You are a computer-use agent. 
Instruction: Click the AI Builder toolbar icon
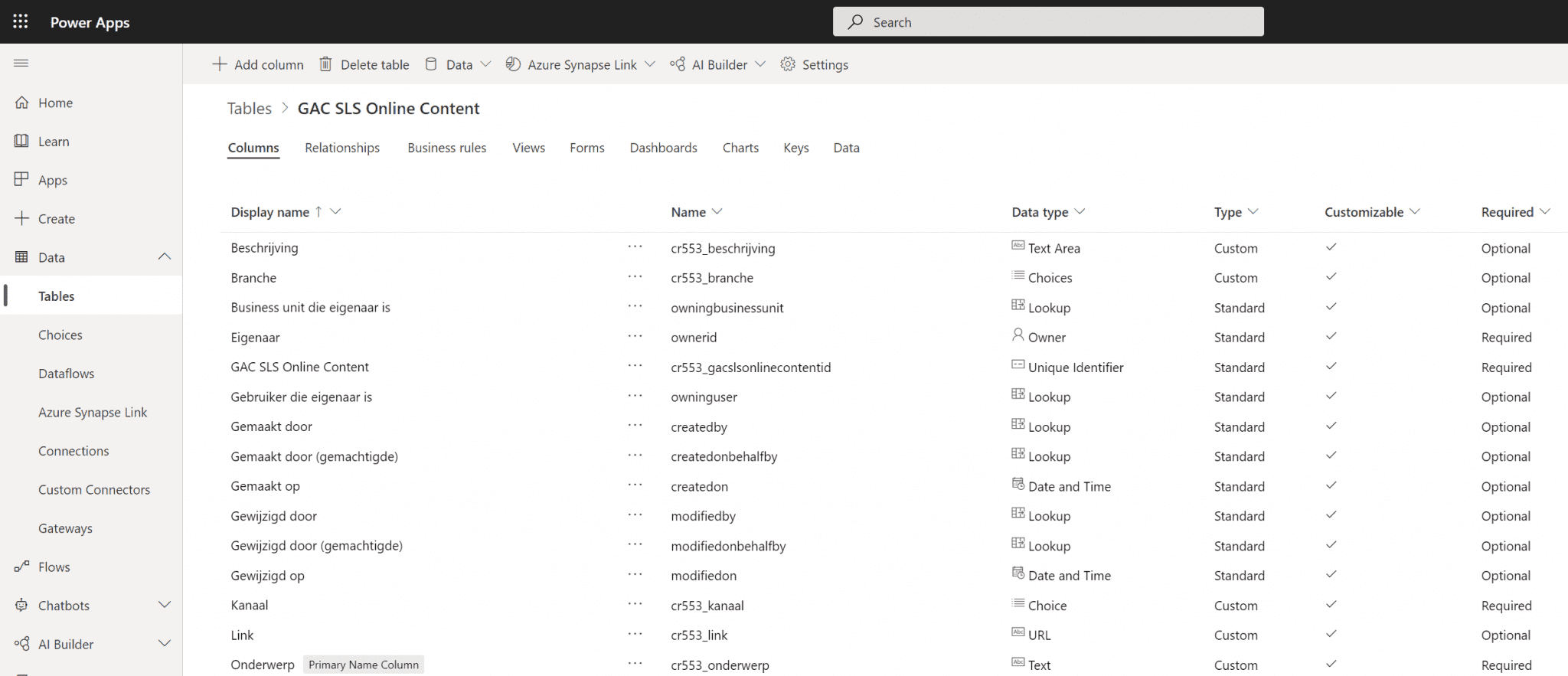pos(678,64)
